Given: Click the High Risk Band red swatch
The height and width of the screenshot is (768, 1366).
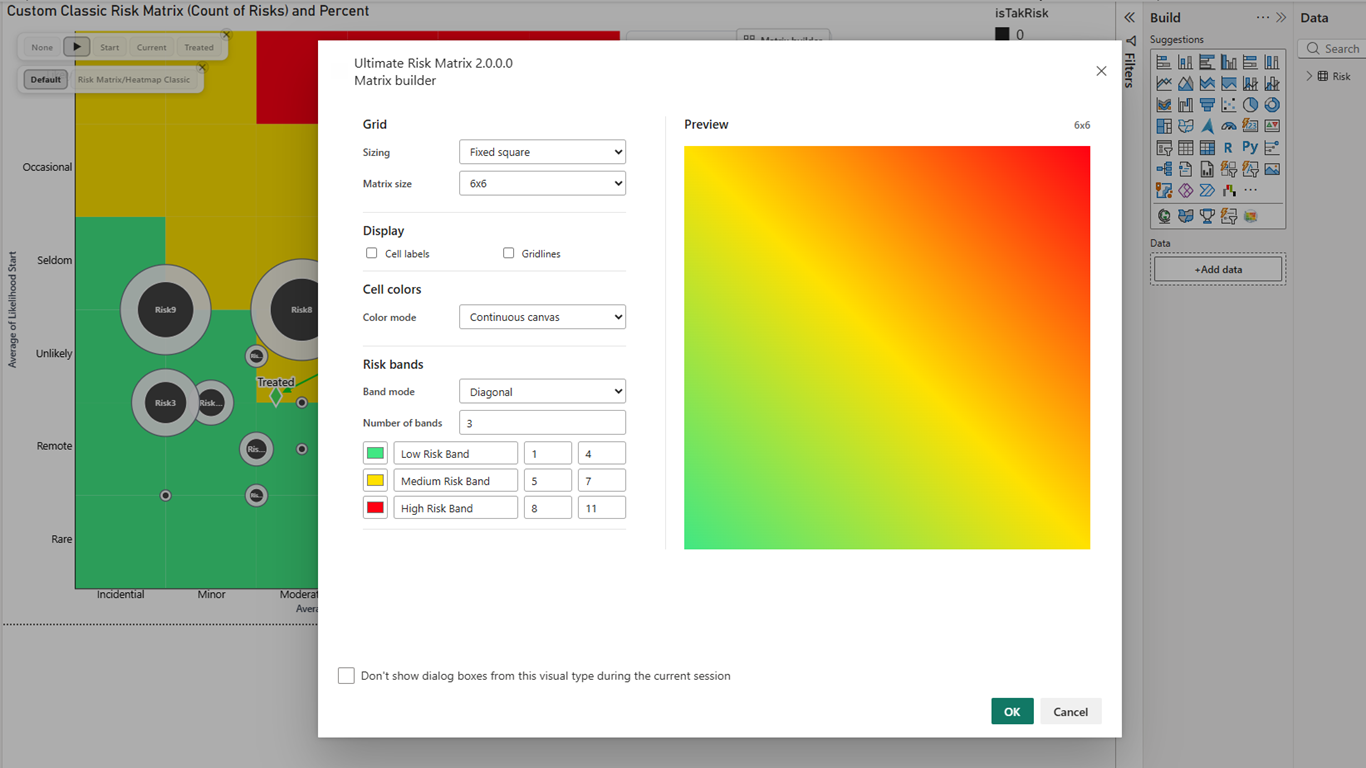Looking at the screenshot, I should click(376, 508).
